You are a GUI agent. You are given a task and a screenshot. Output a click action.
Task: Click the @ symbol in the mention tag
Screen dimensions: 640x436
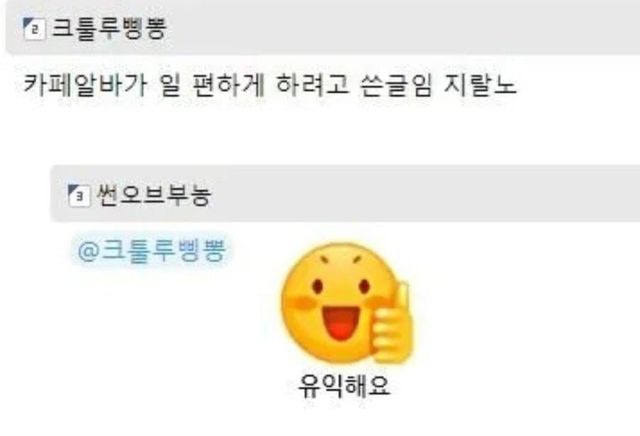pyautogui.click(x=87, y=251)
